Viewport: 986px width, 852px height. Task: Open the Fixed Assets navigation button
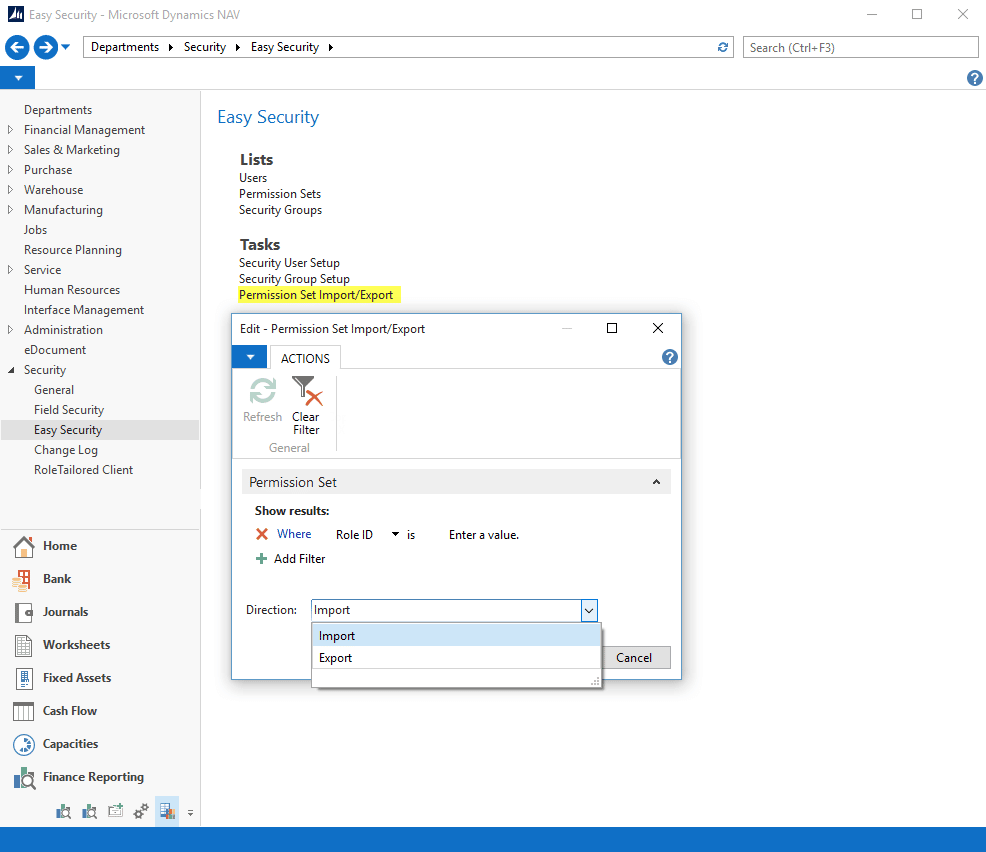[x=62, y=678]
